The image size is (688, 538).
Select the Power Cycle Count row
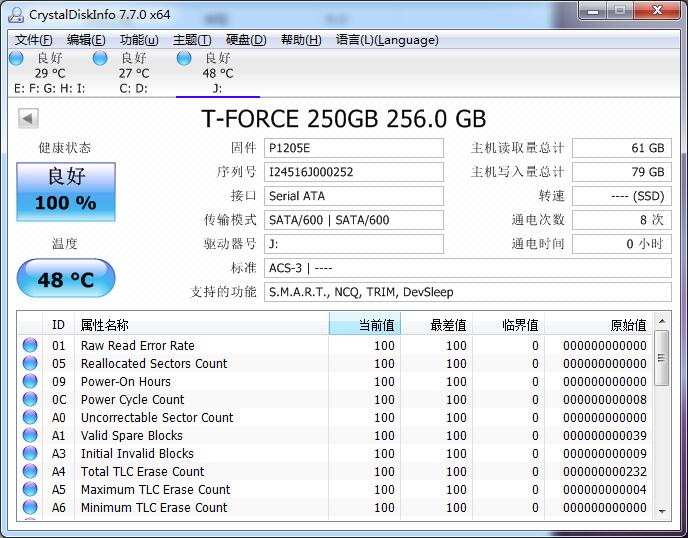[x=335, y=399]
